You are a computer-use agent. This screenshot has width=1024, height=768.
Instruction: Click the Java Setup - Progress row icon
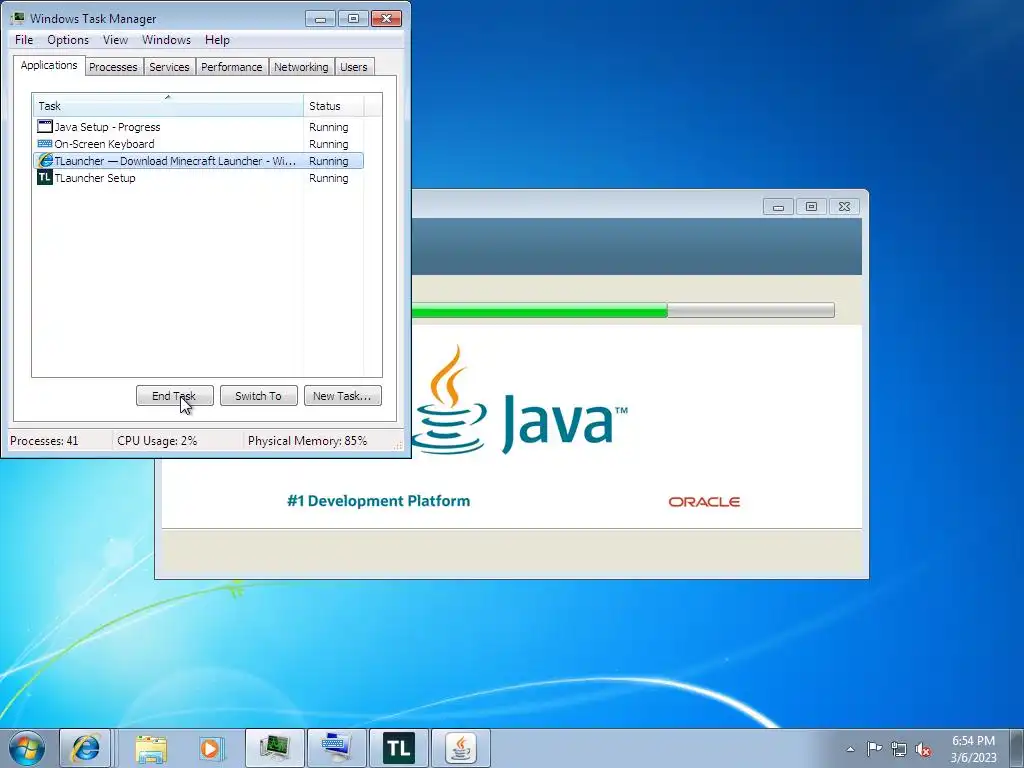(x=45, y=126)
